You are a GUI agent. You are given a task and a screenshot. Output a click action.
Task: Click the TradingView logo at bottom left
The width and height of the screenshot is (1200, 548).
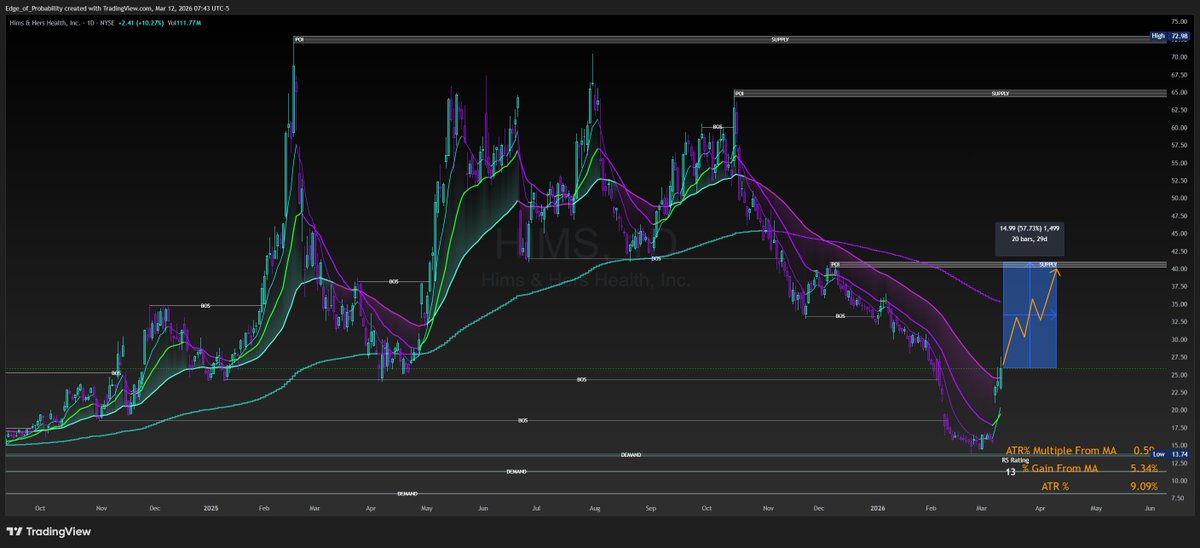click(x=47, y=532)
